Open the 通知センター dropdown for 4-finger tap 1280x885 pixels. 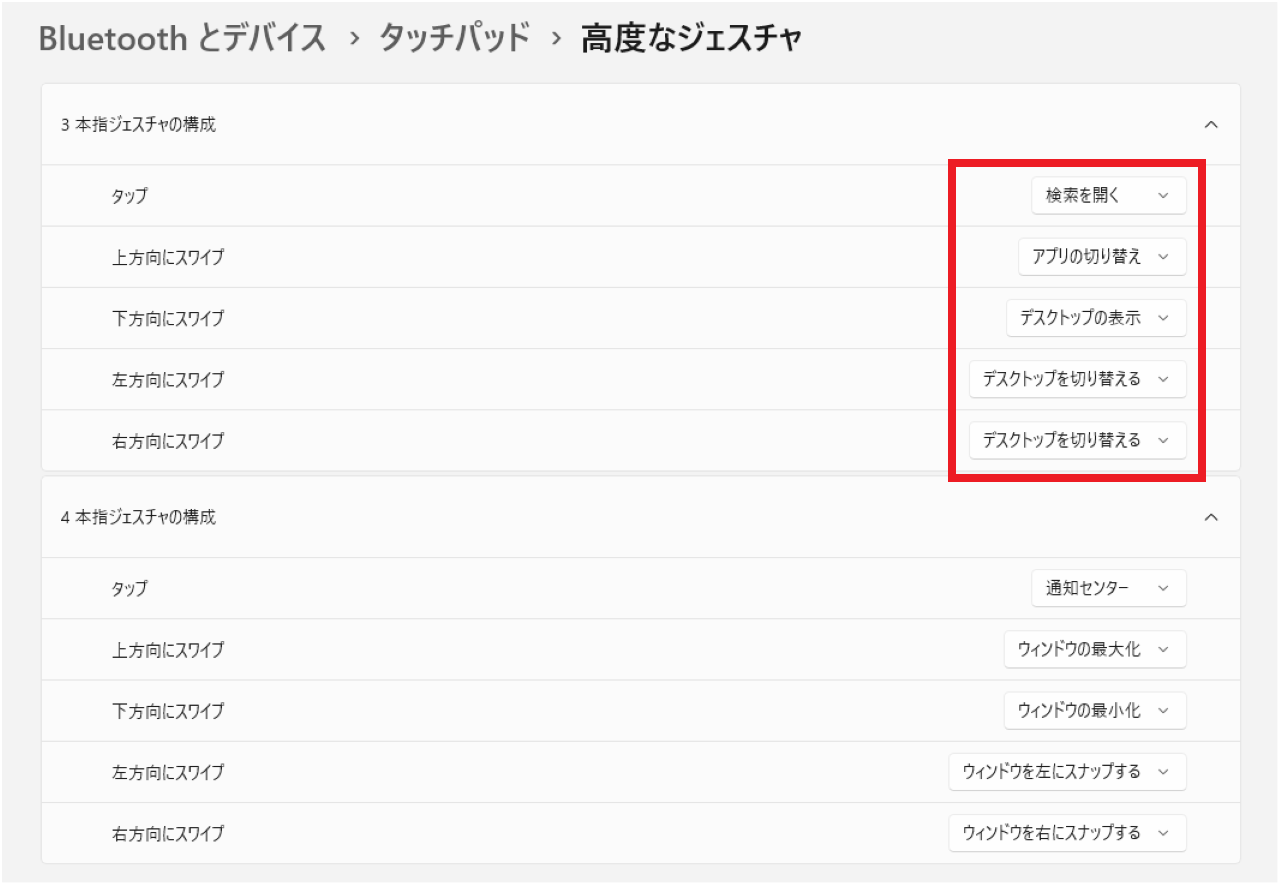pyautogui.click(x=1108, y=589)
